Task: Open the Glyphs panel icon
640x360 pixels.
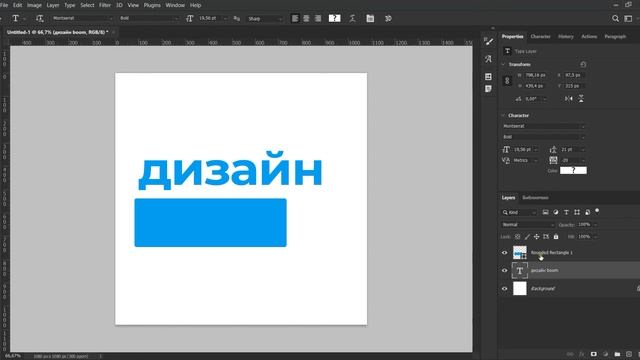Action: [489, 59]
